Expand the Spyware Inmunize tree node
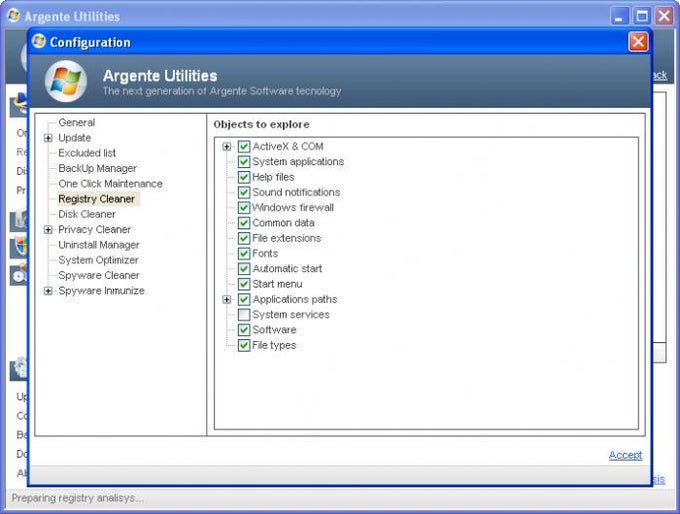The width and height of the screenshot is (680, 514). (48, 291)
